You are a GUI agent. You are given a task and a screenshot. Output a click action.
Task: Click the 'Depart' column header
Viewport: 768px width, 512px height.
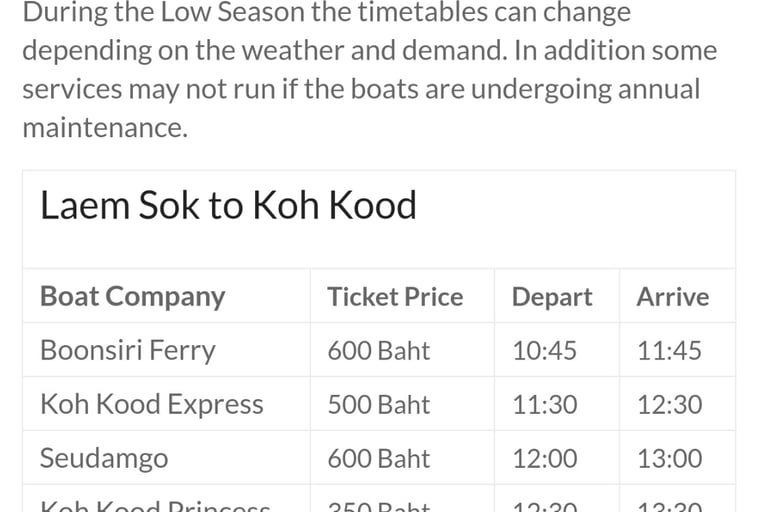click(x=551, y=297)
